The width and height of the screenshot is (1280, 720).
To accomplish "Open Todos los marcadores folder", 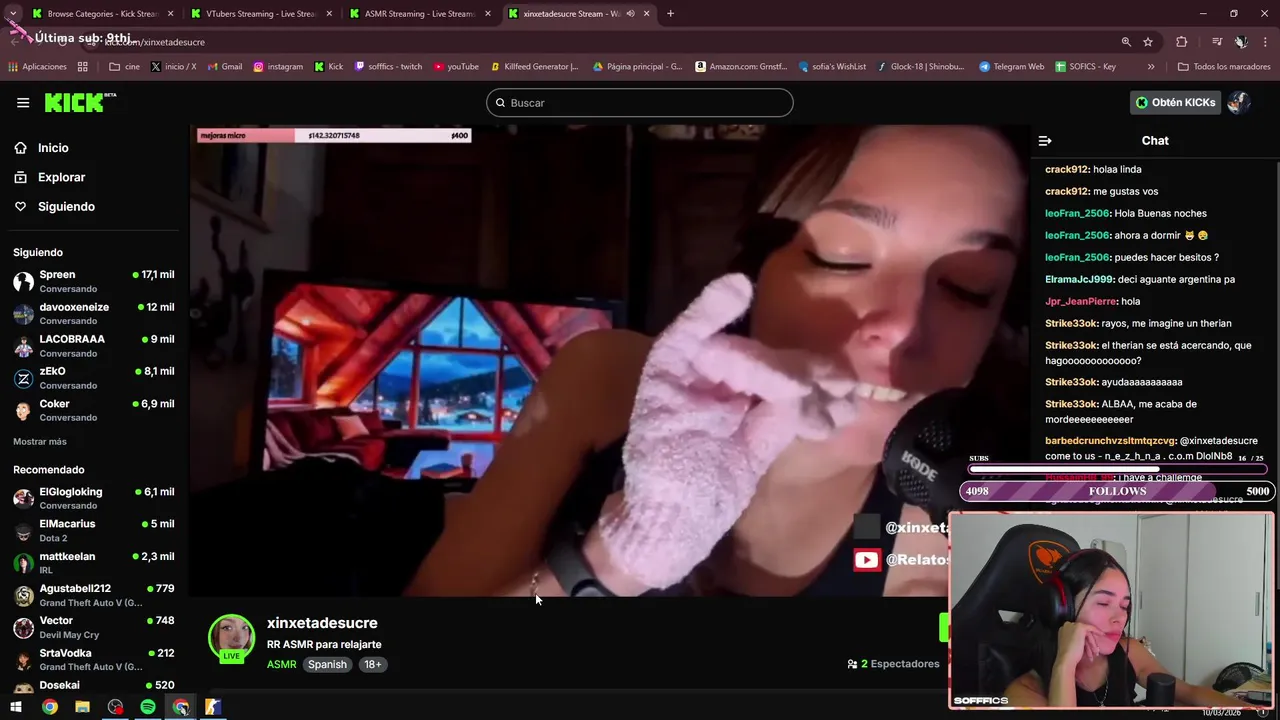I will pyautogui.click(x=1224, y=67).
